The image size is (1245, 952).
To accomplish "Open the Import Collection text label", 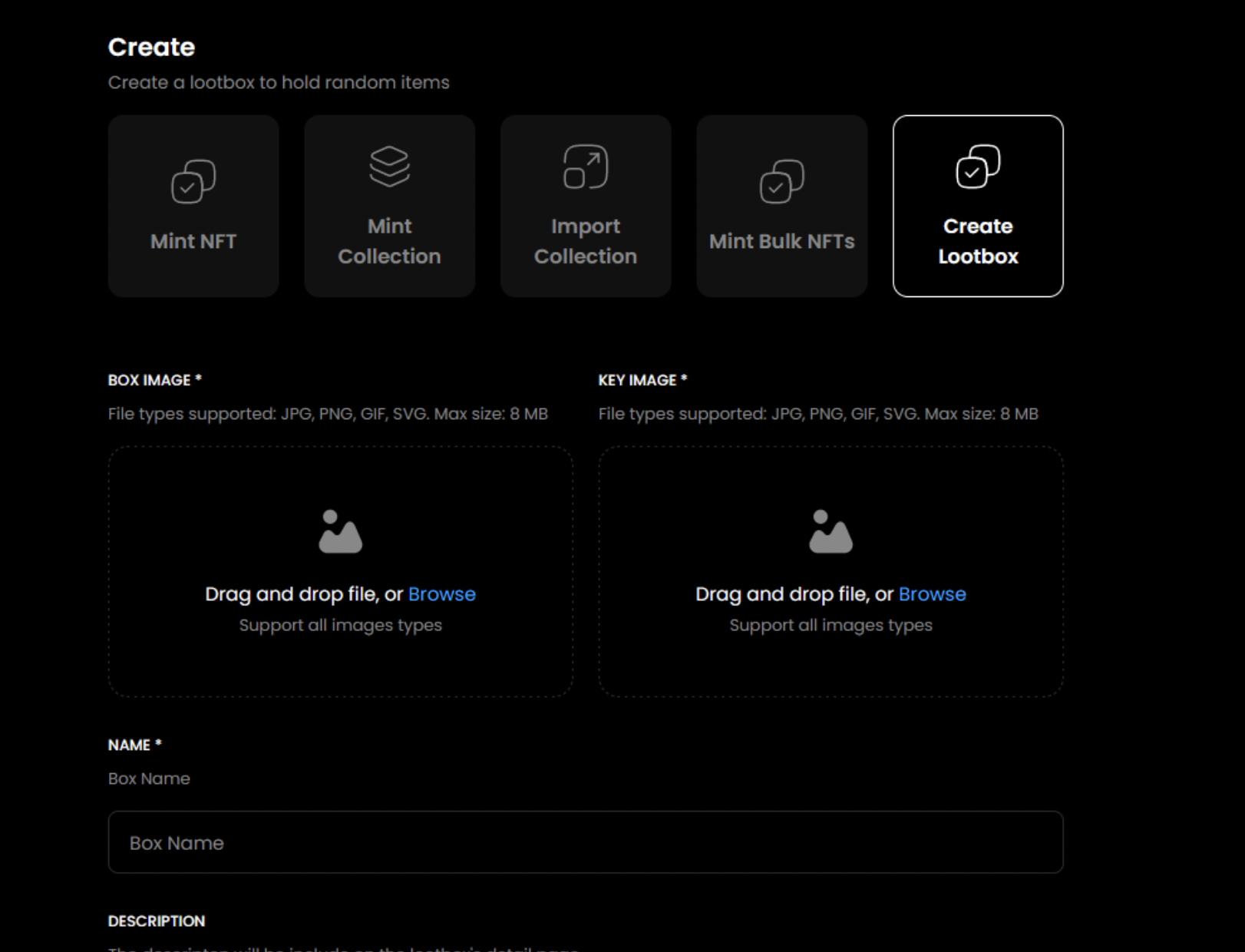I will tap(586, 241).
